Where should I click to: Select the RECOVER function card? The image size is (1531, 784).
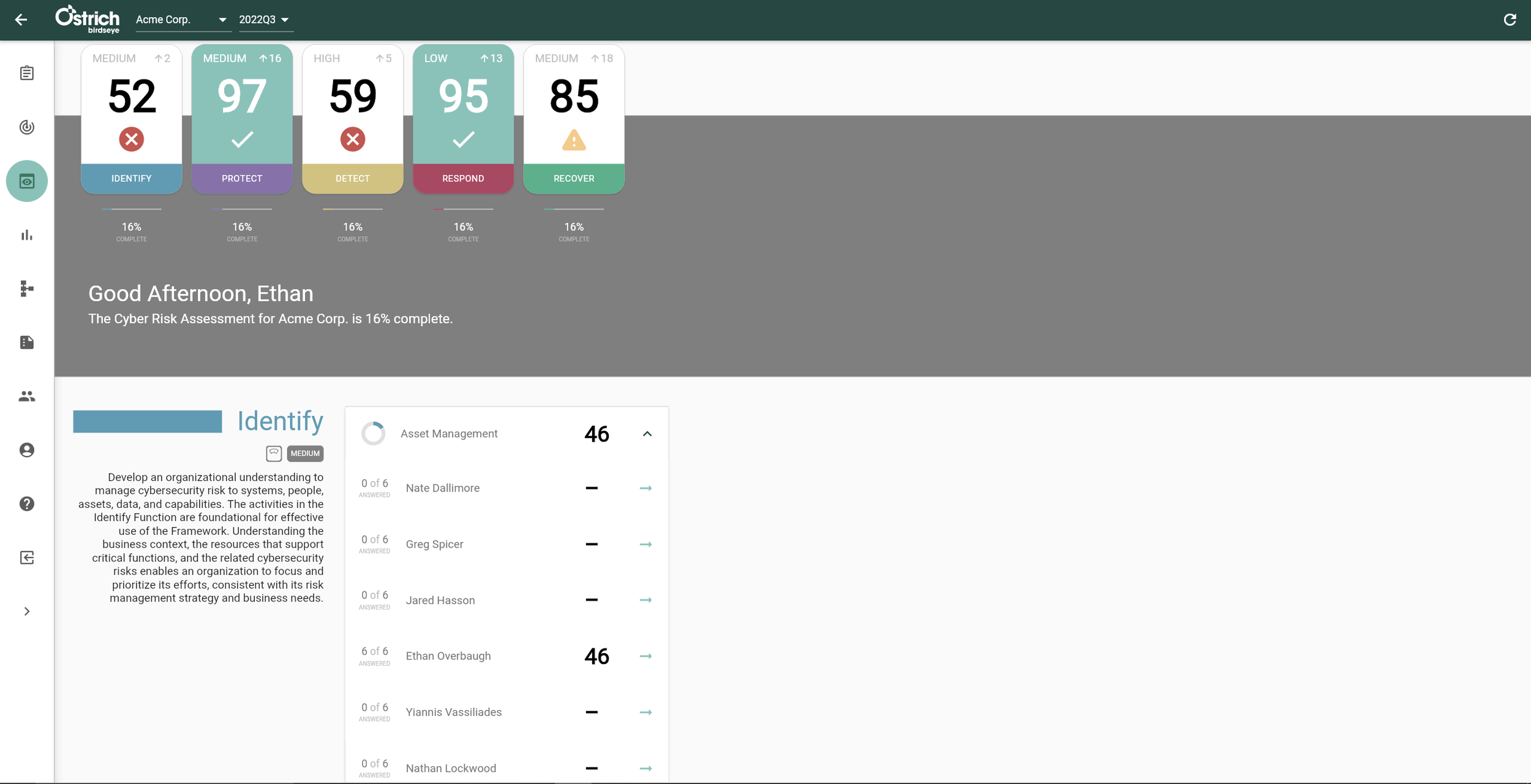[573, 119]
